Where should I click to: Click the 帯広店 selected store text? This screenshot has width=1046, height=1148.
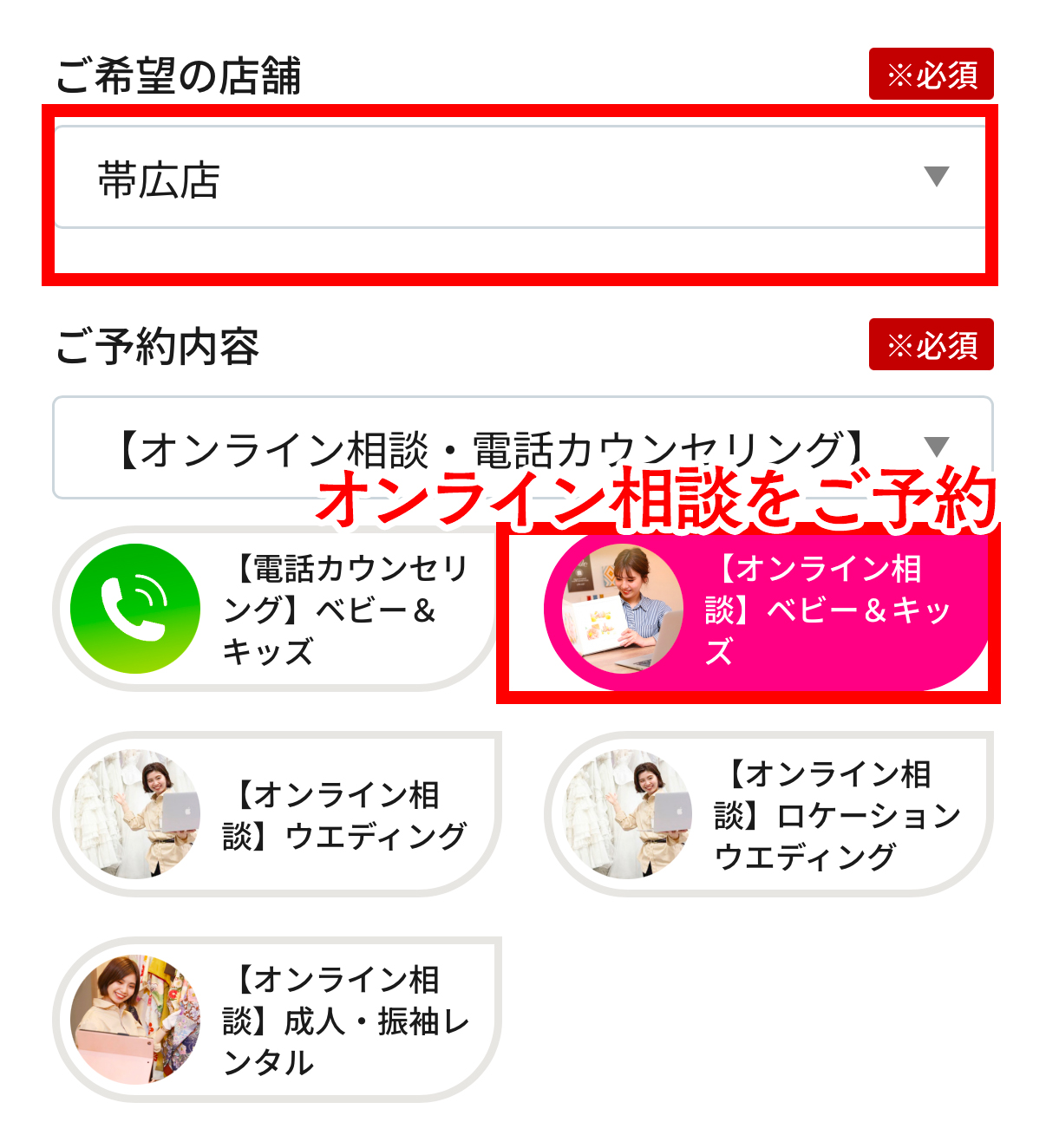point(159,180)
